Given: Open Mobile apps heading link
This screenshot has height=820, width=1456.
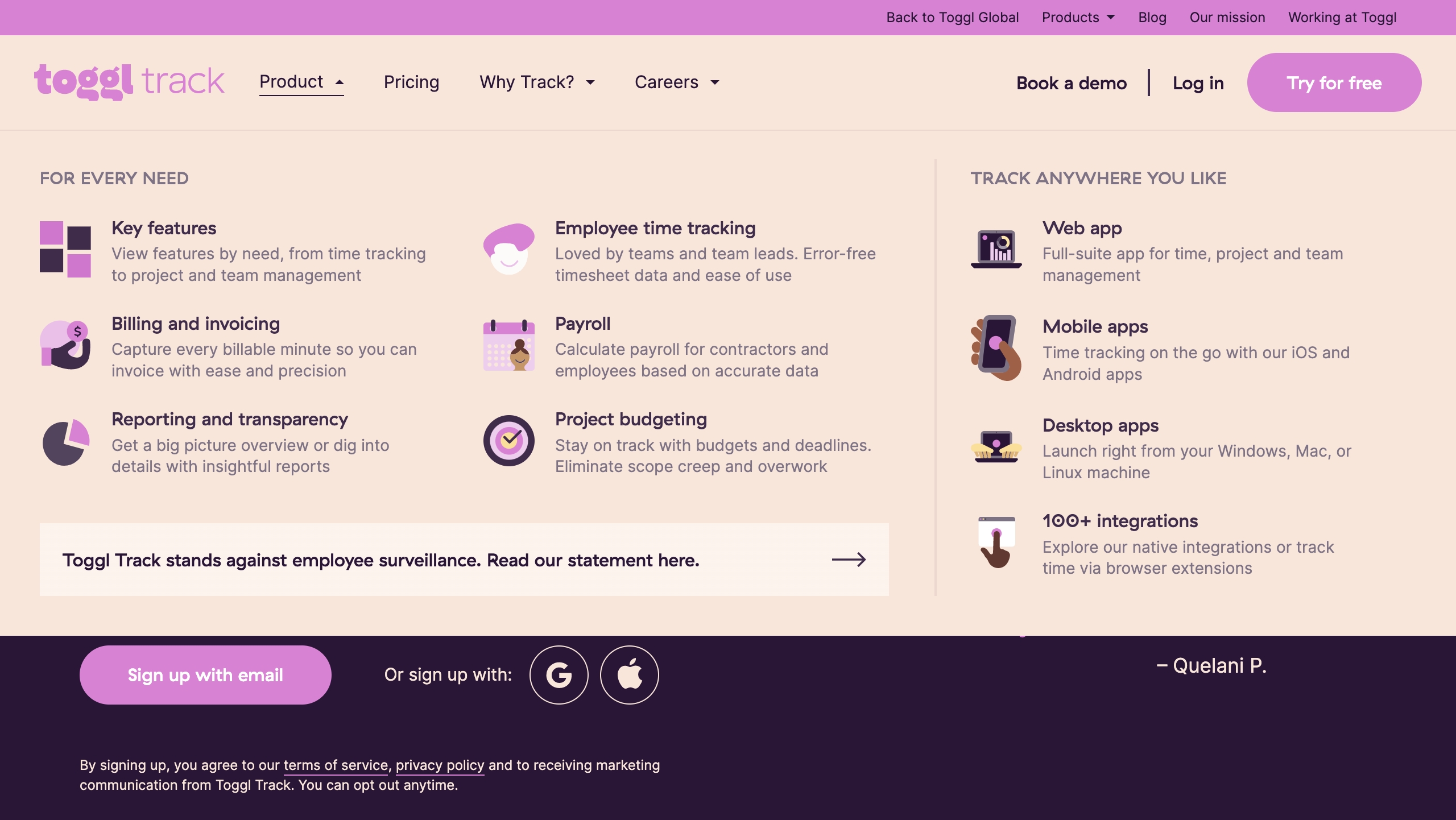Looking at the screenshot, I should (x=1095, y=326).
